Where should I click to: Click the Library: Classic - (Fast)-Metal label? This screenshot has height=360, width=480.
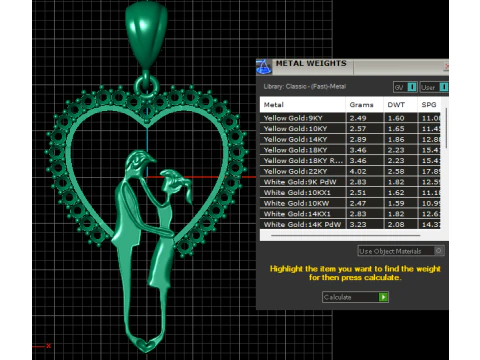click(305, 87)
